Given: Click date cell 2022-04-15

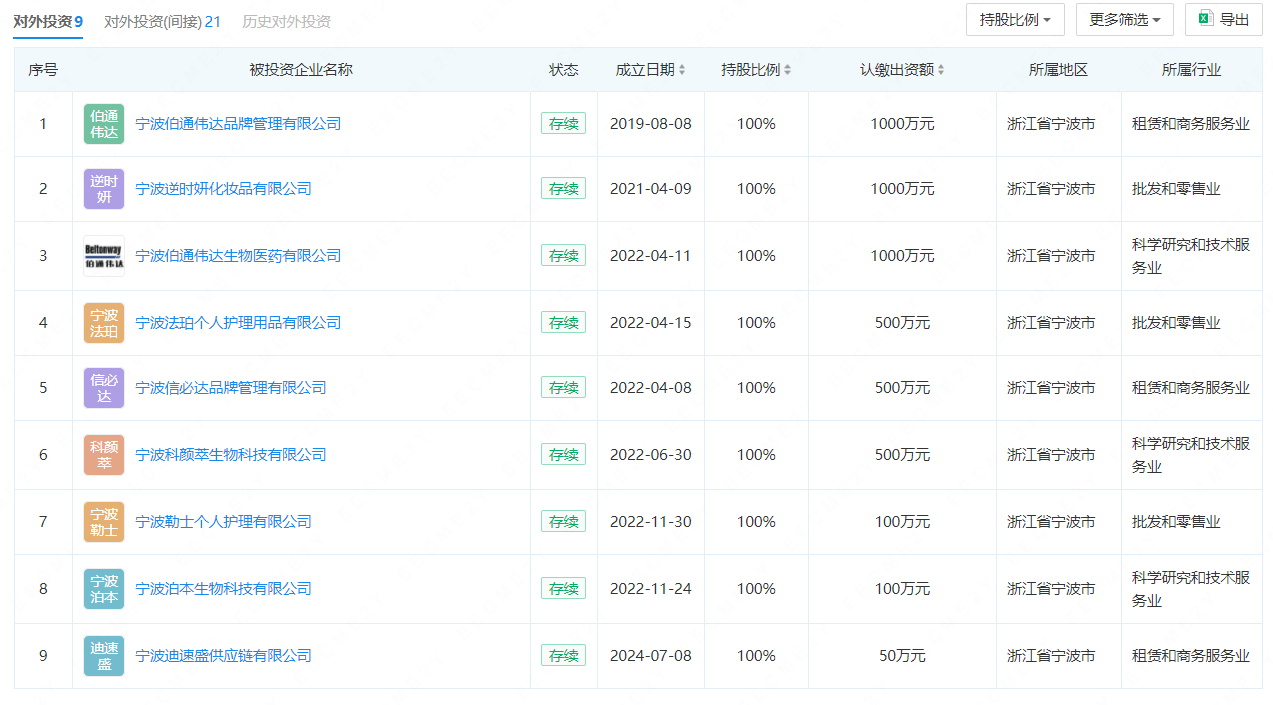Looking at the screenshot, I should pos(651,323).
